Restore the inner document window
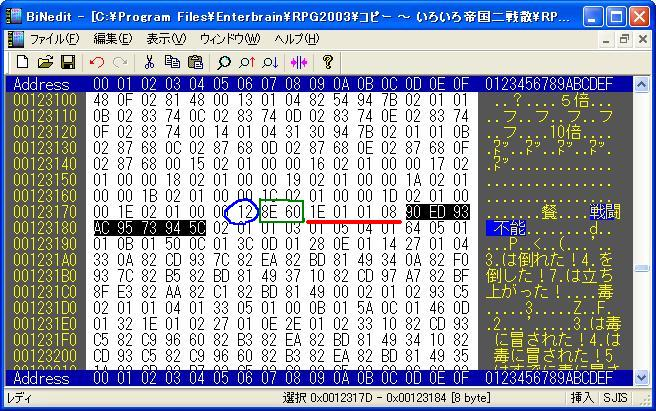 click(x=624, y=40)
